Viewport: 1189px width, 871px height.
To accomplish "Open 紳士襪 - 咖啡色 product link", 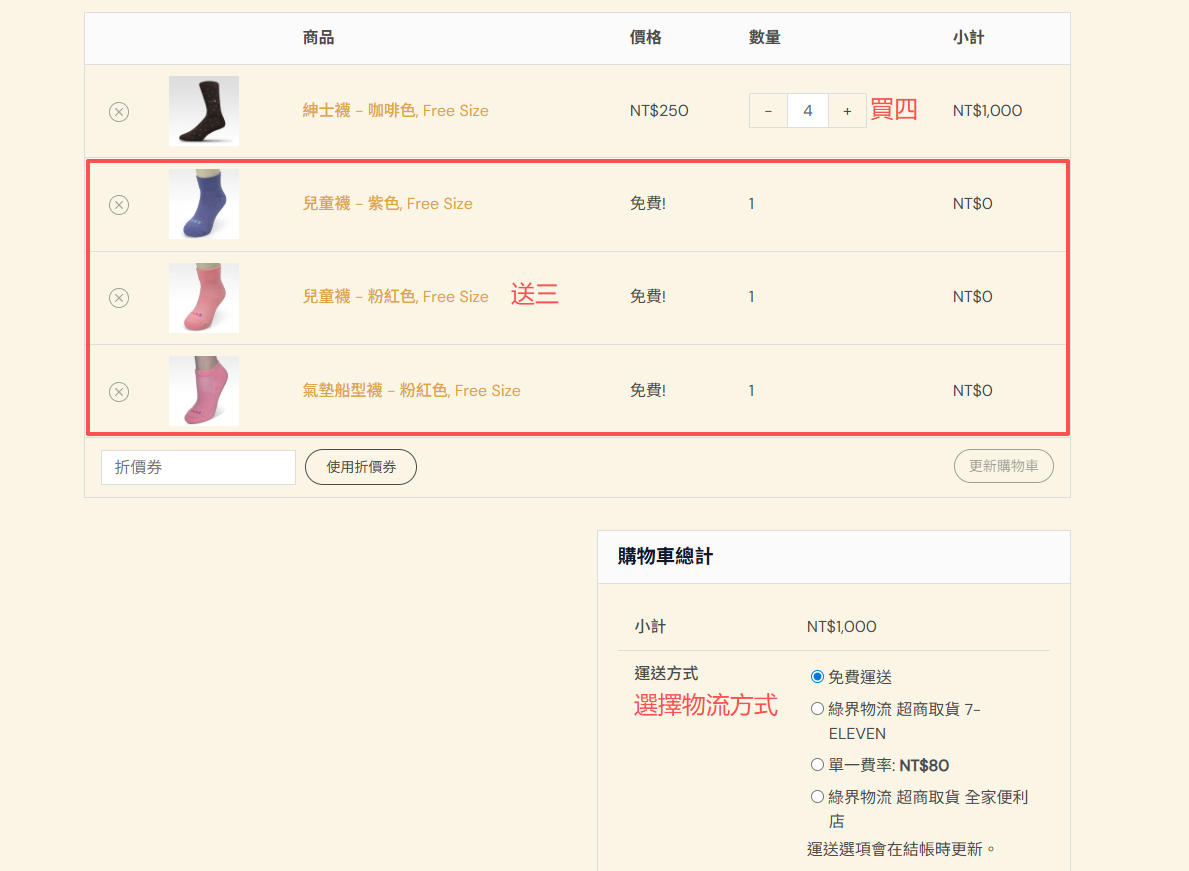I will 395,111.
